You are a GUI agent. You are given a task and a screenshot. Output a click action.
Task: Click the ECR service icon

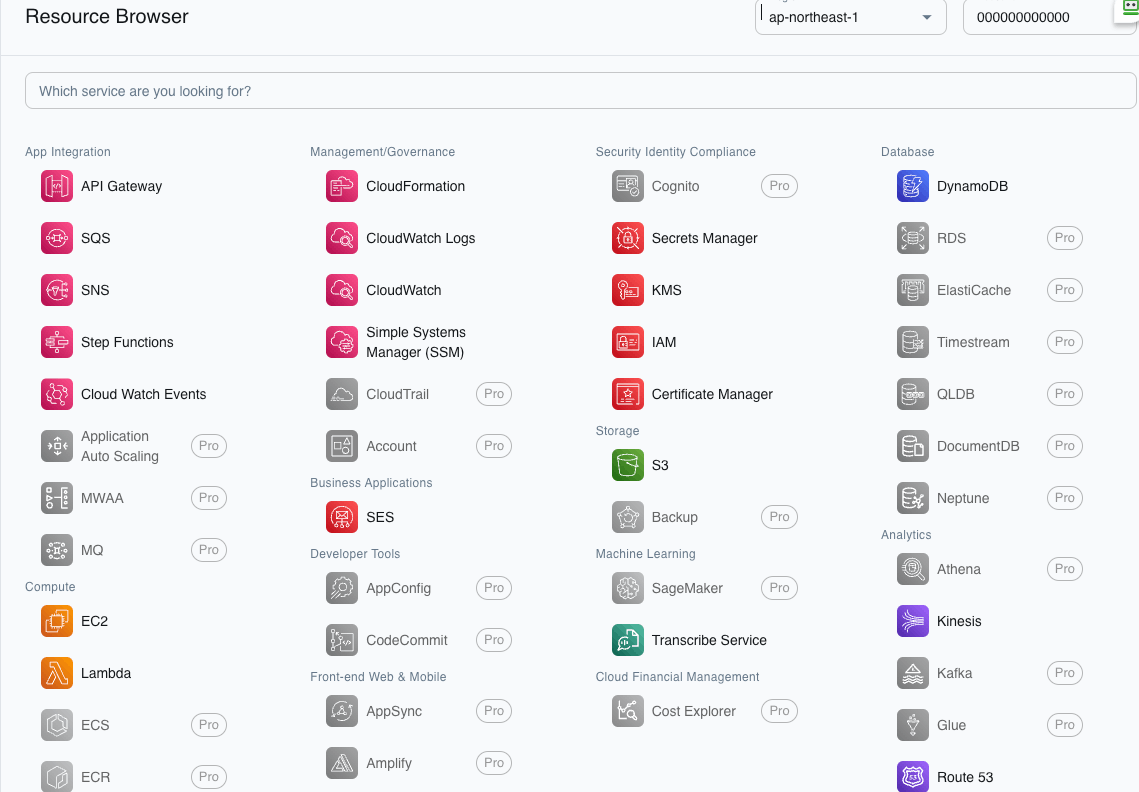[x=57, y=776]
